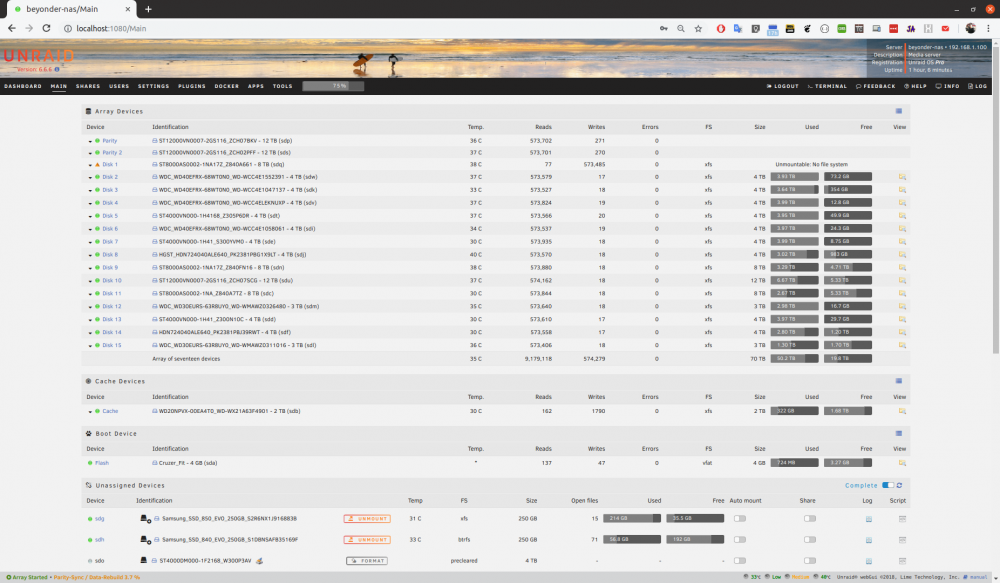Toggle Cache Devices panel display icon
The height and width of the screenshot is (583, 1000).
point(899,381)
